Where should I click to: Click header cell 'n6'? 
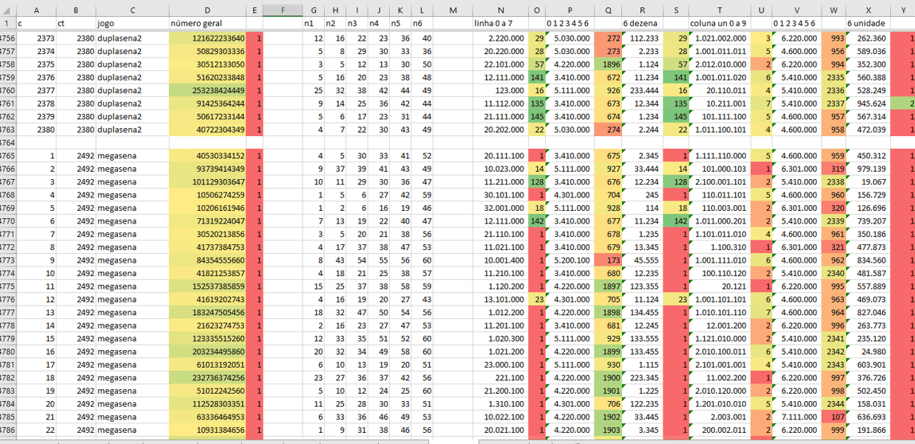click(x=422, y=23)
